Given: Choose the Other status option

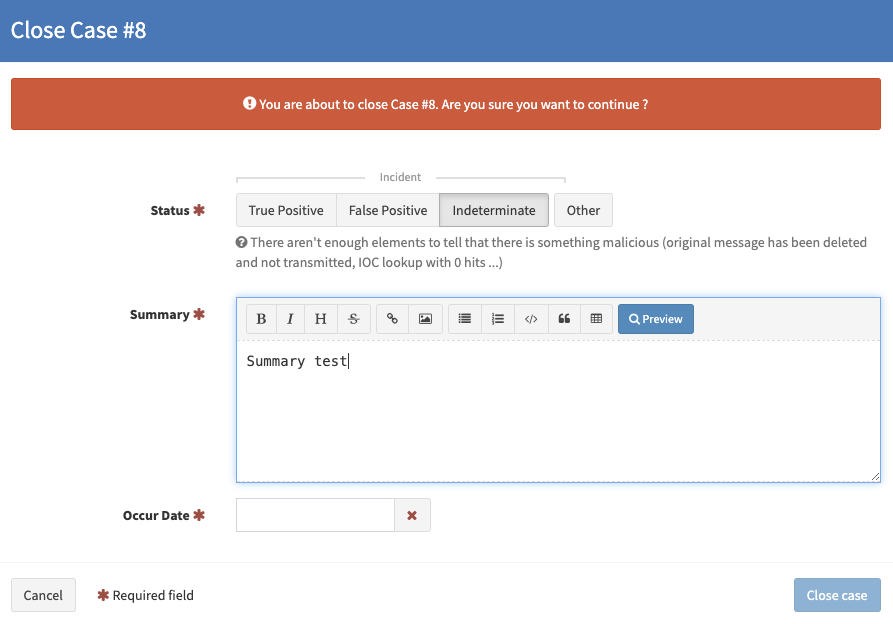Looking at the screenshot, I should pos(583,210).
